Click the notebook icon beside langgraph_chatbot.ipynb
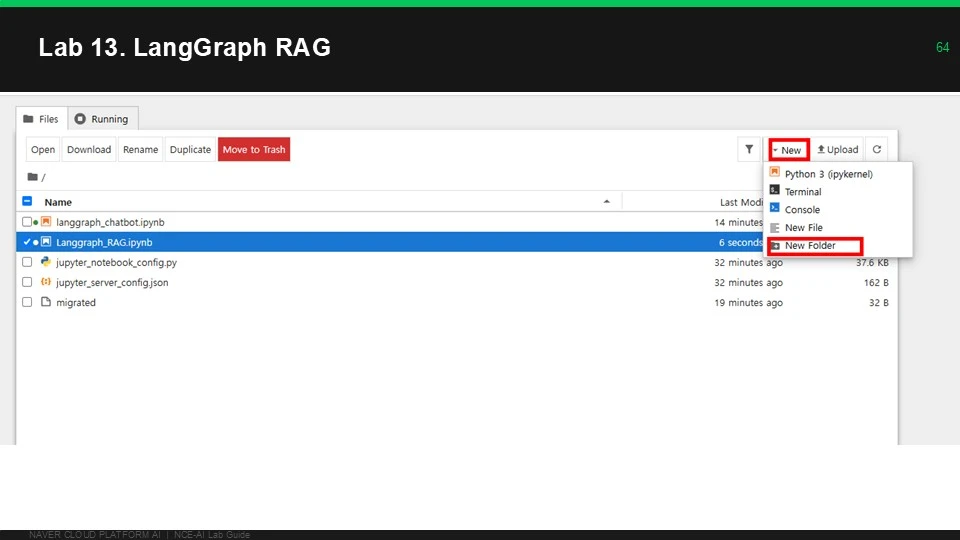This screenshot has height=540, width=960. coord(46,222)
